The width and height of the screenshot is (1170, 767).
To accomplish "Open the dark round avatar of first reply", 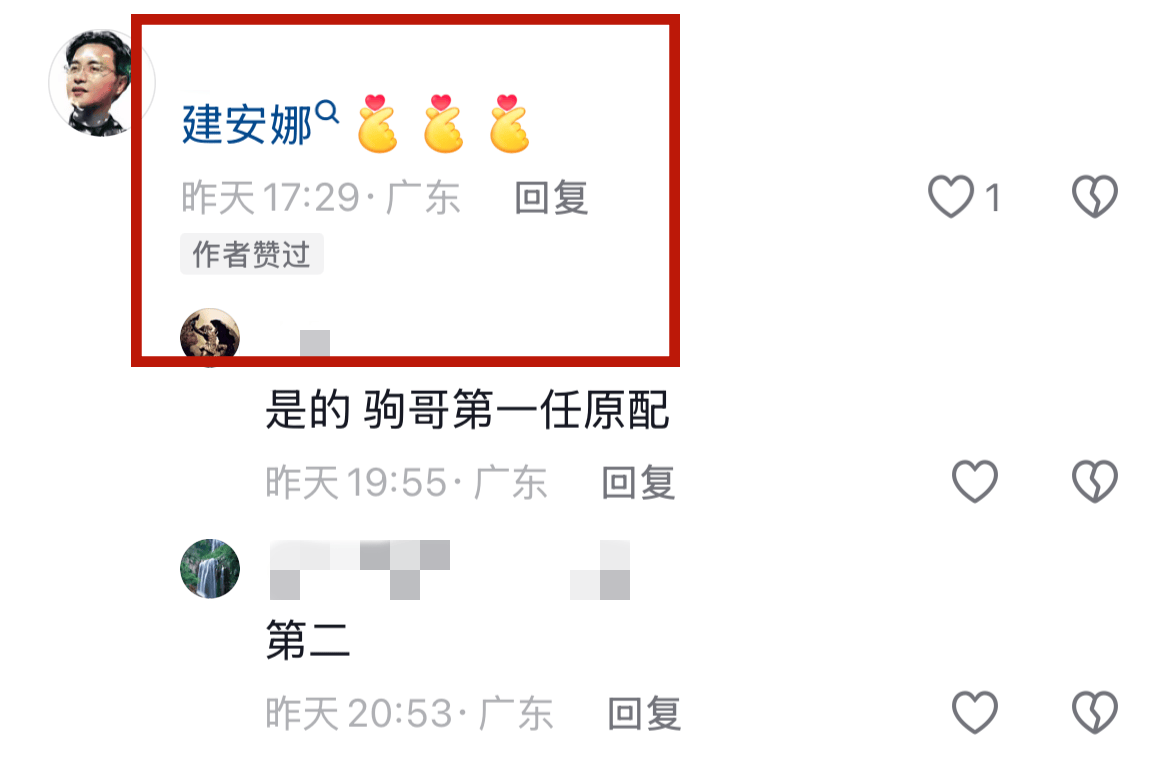I will 210,337.
